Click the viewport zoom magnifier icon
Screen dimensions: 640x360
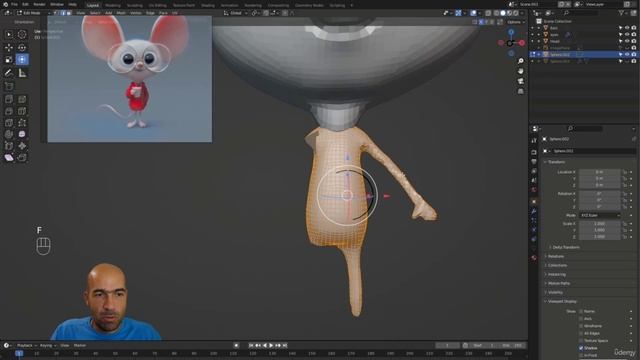(x=521, y=61)
